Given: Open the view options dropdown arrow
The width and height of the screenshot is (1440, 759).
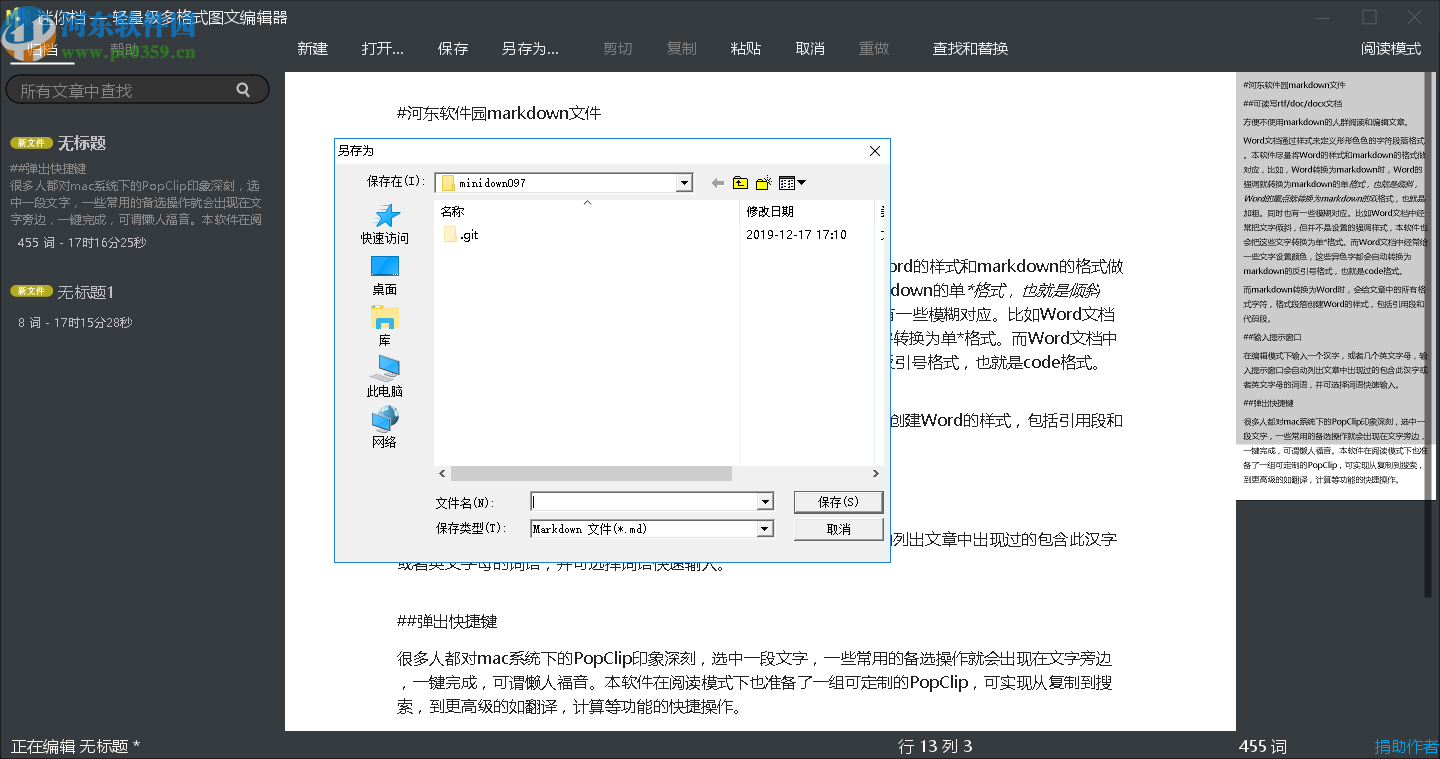Looking at the screenshot, I should tap(802, 182).
